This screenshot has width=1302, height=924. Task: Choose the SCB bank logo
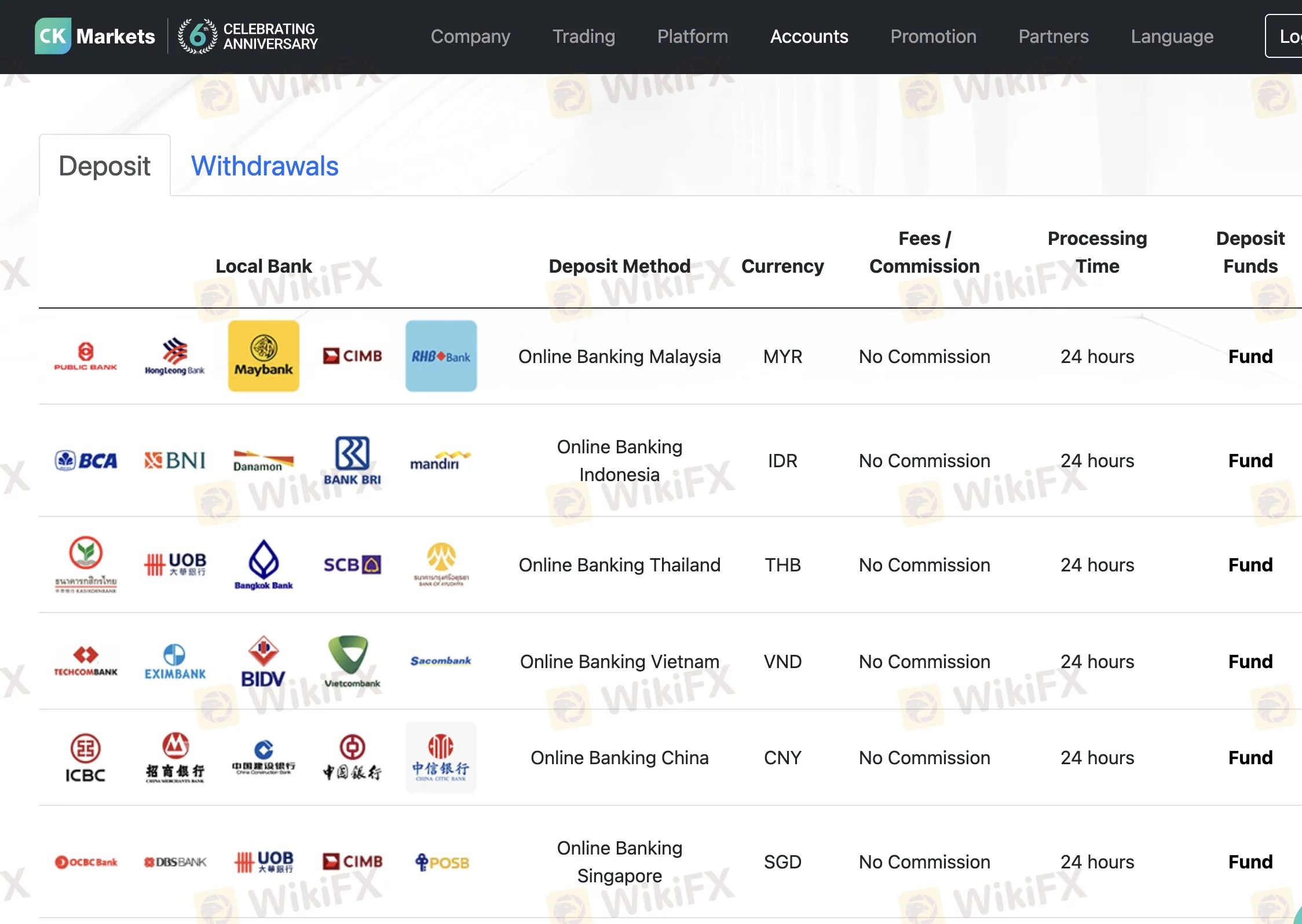(352, 564)
